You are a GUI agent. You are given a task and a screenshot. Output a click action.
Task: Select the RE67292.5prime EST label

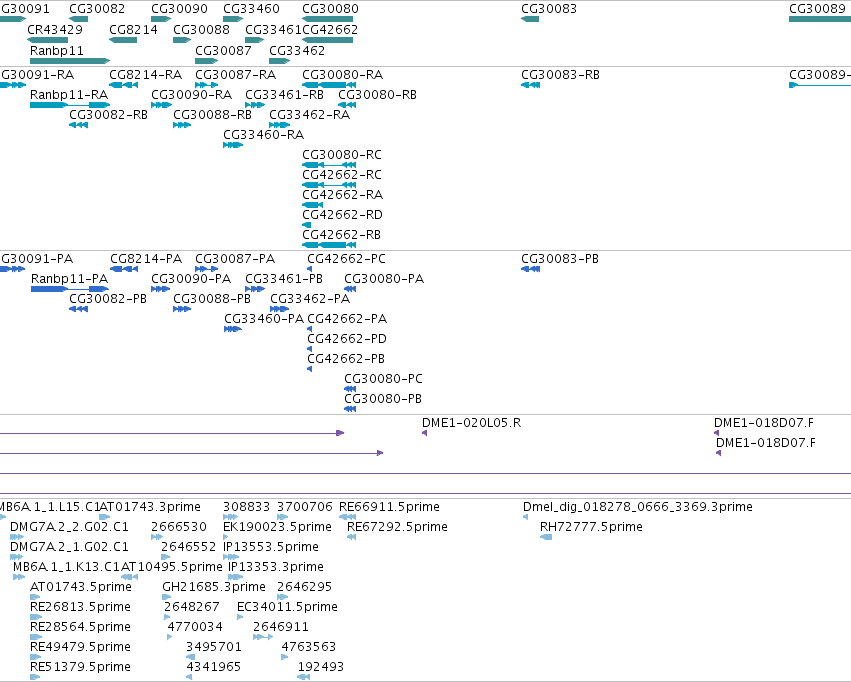tap(397, 527)
